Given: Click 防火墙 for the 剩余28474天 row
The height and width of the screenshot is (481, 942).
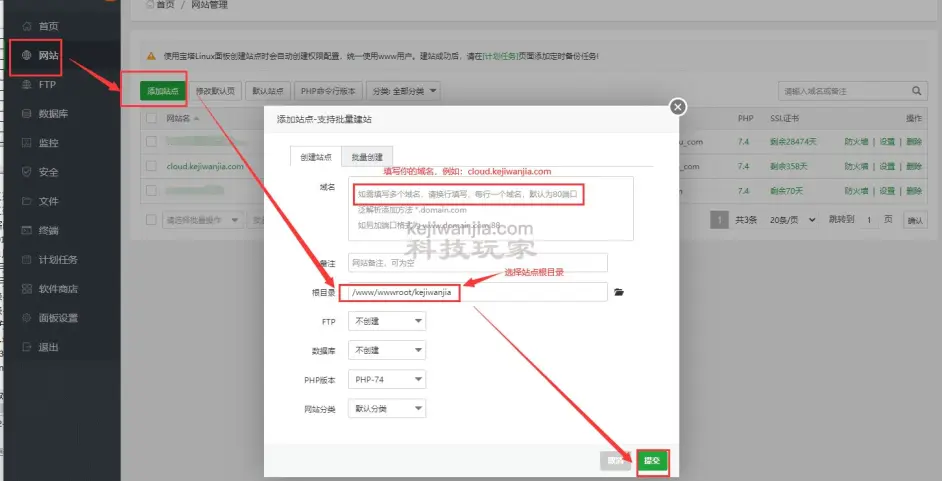Looking at the screenshot, I should pos(856,142).
